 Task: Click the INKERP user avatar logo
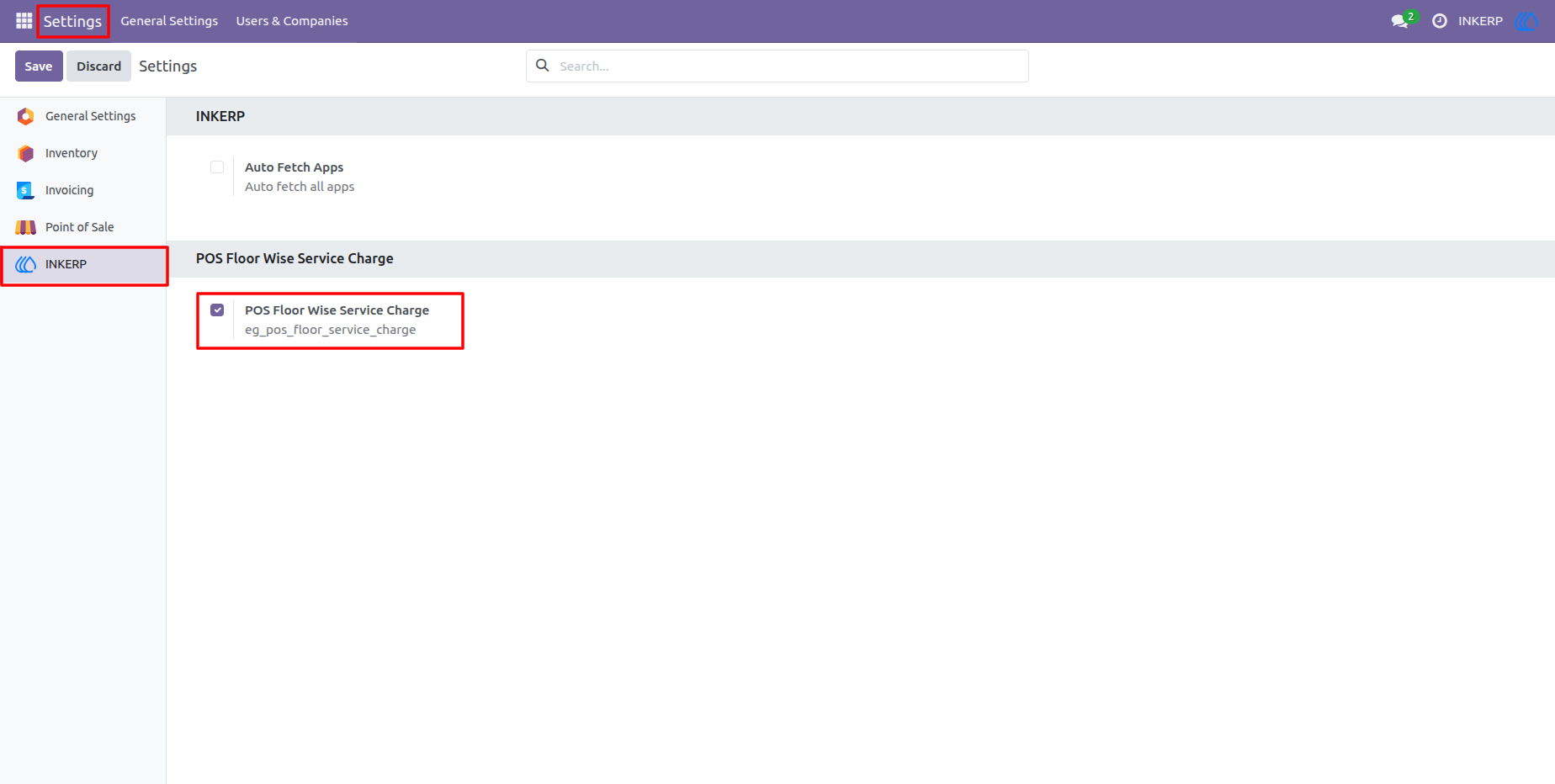click(x=1526, y=21)
